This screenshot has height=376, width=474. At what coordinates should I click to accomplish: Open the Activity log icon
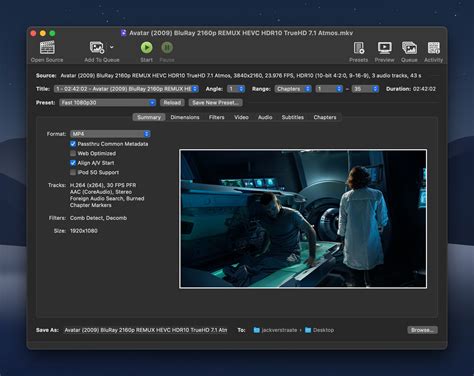(x=434, y=48)
